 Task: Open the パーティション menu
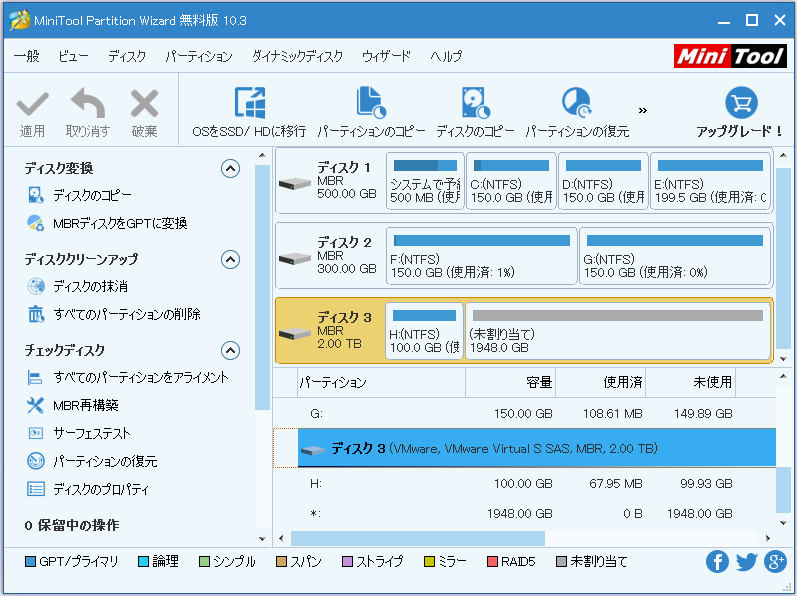coord(198,57)
